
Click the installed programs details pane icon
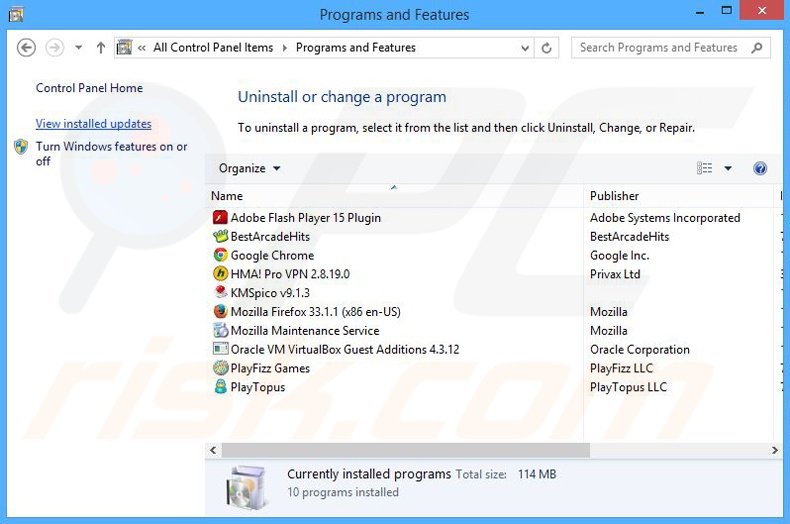[x=246, y=488]
